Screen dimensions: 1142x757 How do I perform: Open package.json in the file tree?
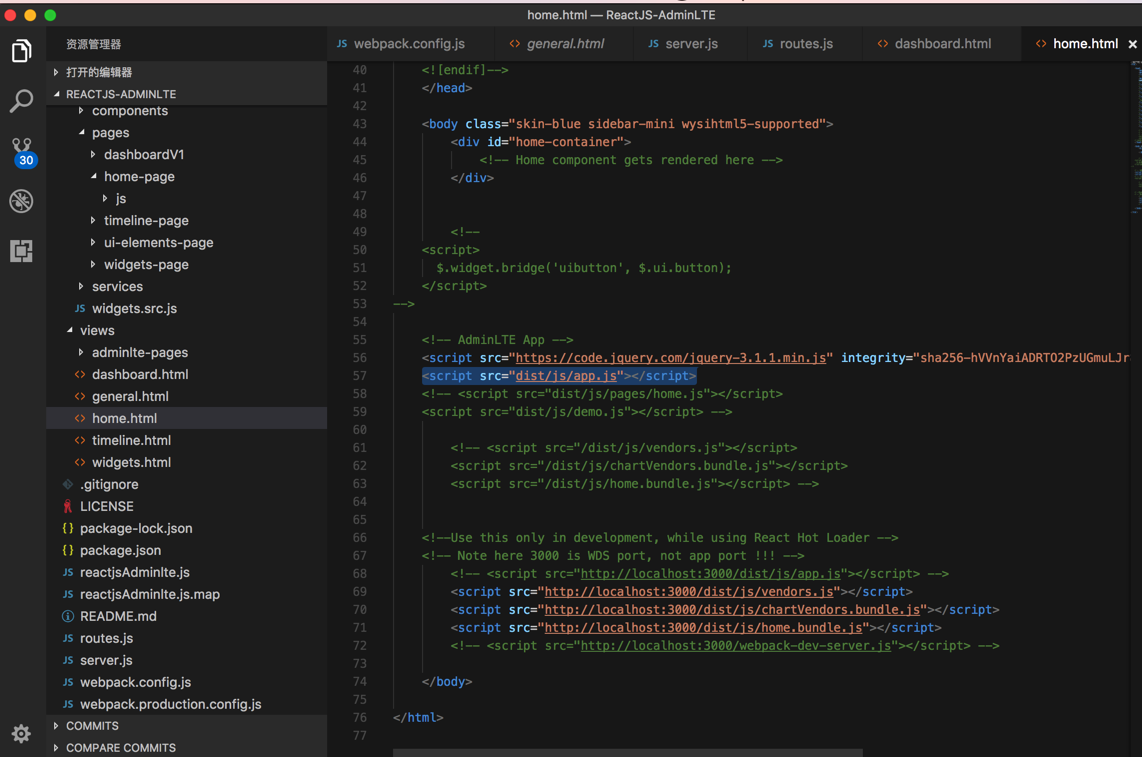(x=120, y=551)
